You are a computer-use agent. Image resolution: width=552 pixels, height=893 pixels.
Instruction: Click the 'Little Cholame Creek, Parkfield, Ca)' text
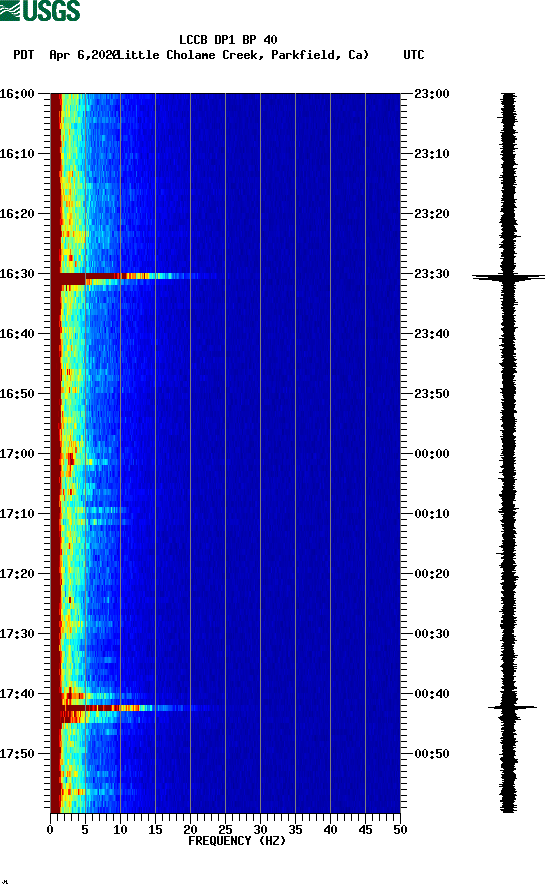(243, 55)
